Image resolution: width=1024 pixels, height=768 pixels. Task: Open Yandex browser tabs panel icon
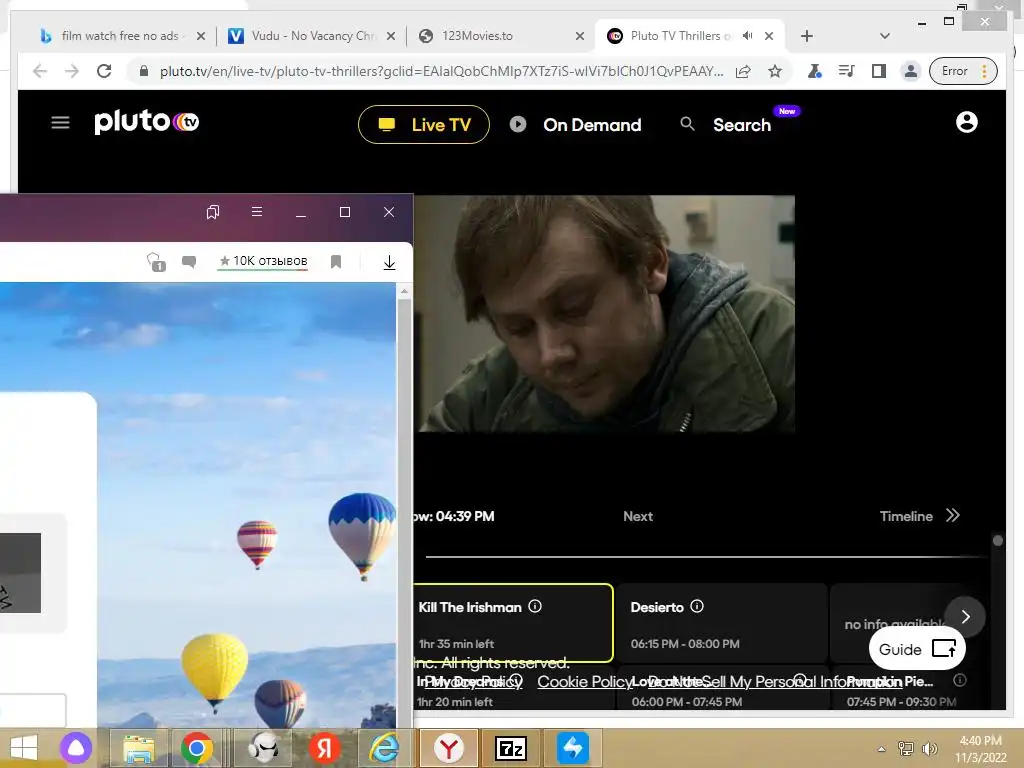point(213,212)
